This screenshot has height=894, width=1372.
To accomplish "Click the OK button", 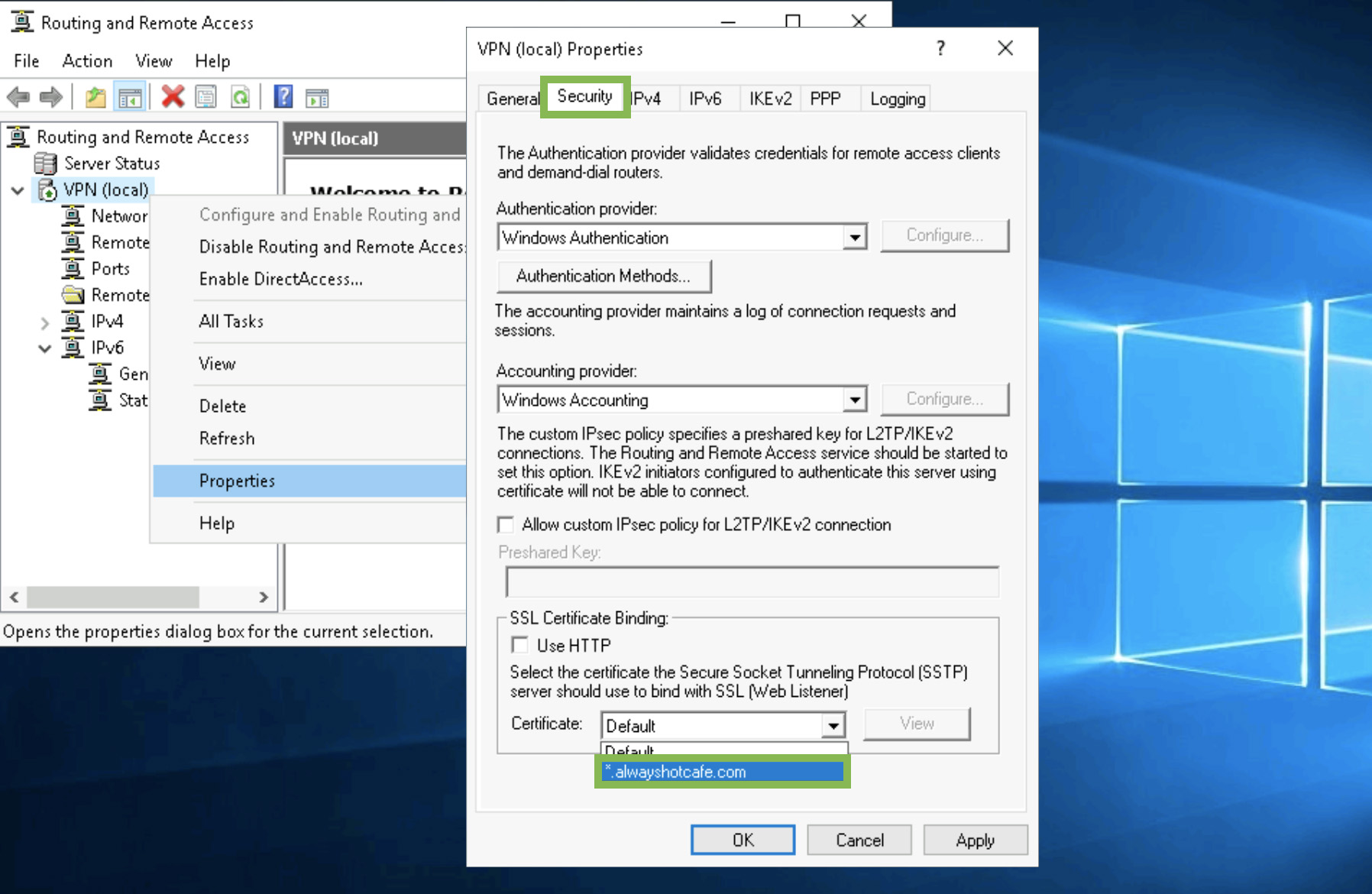I will pyautogui.click(x=743, y=840).
